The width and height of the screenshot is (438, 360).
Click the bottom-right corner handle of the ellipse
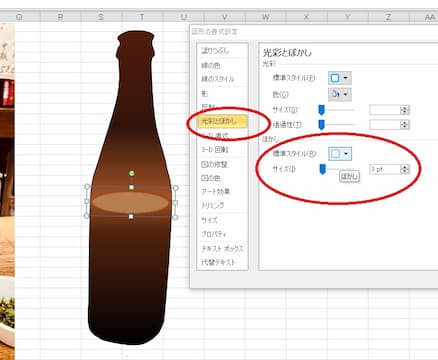[x=175, y=217]
